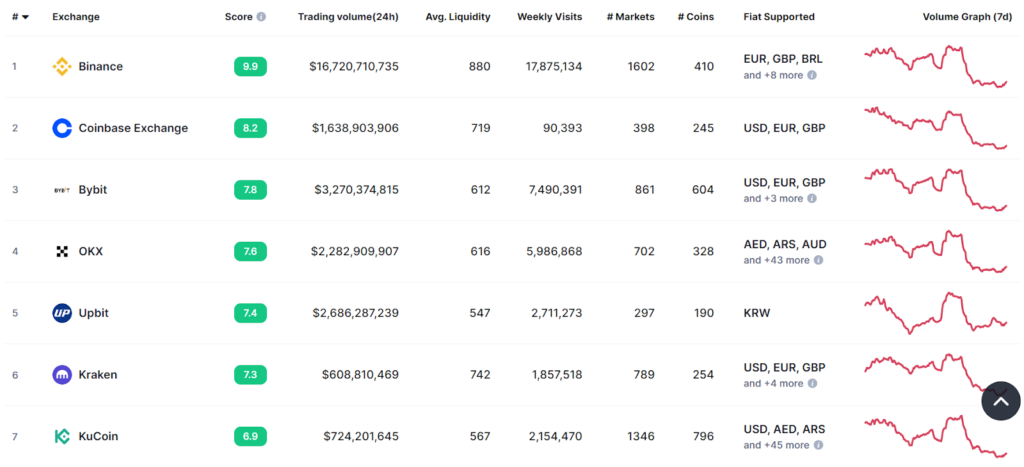Click the Kraken logo icon

click(62, 375)
